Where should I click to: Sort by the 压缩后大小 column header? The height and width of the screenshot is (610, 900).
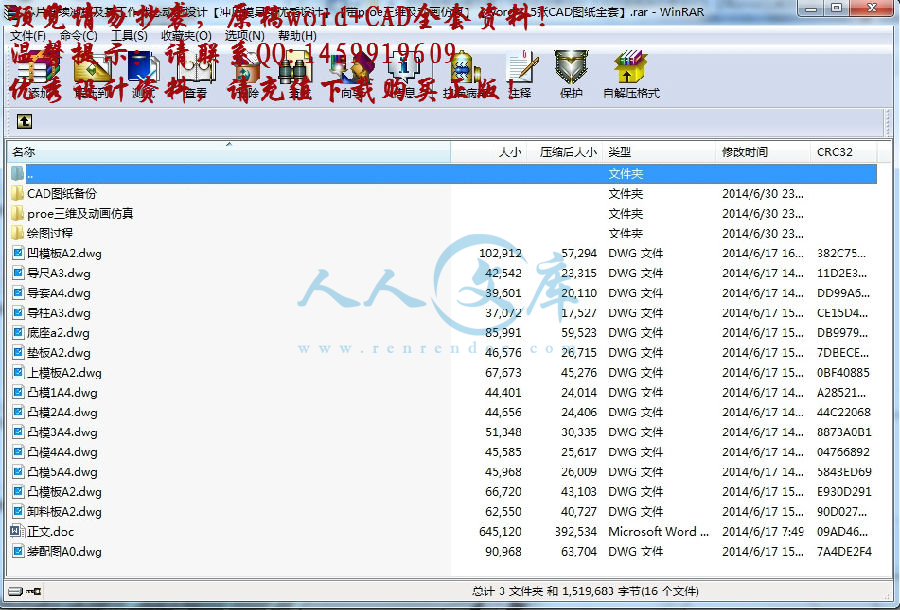pyautogui.click(x=564, y=152)
